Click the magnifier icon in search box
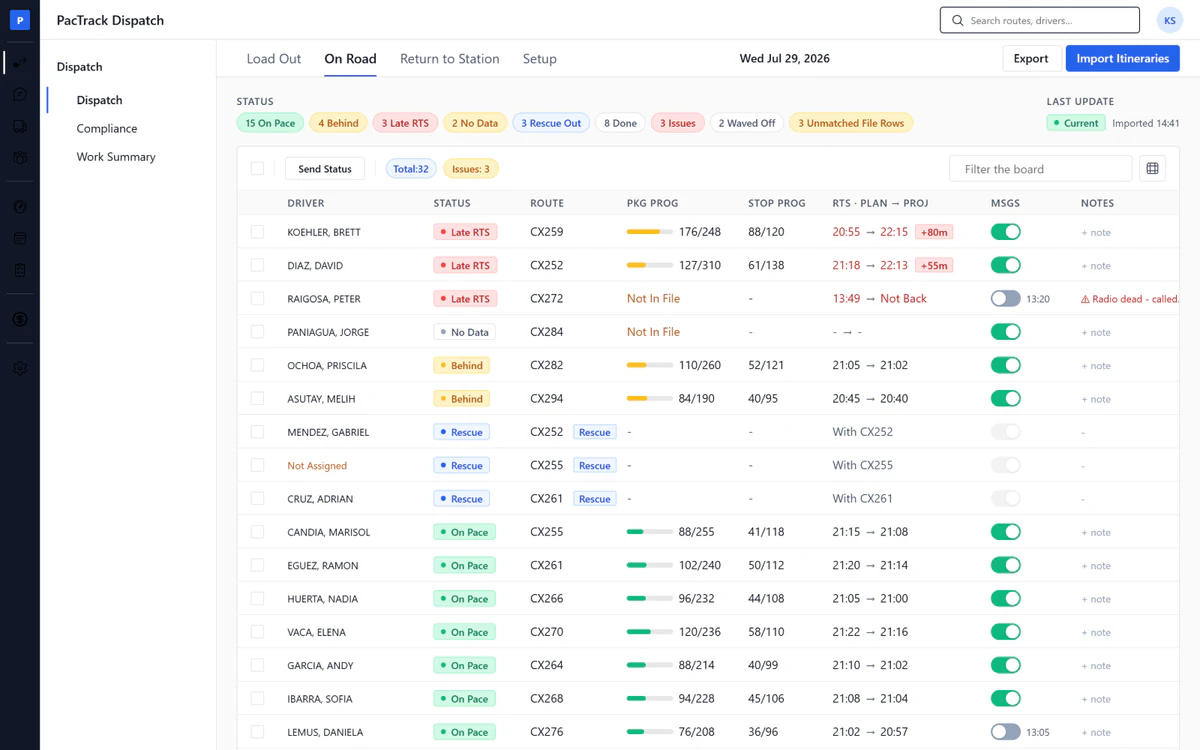Viewport: 1200px width, 750px height. pos(957,20)
